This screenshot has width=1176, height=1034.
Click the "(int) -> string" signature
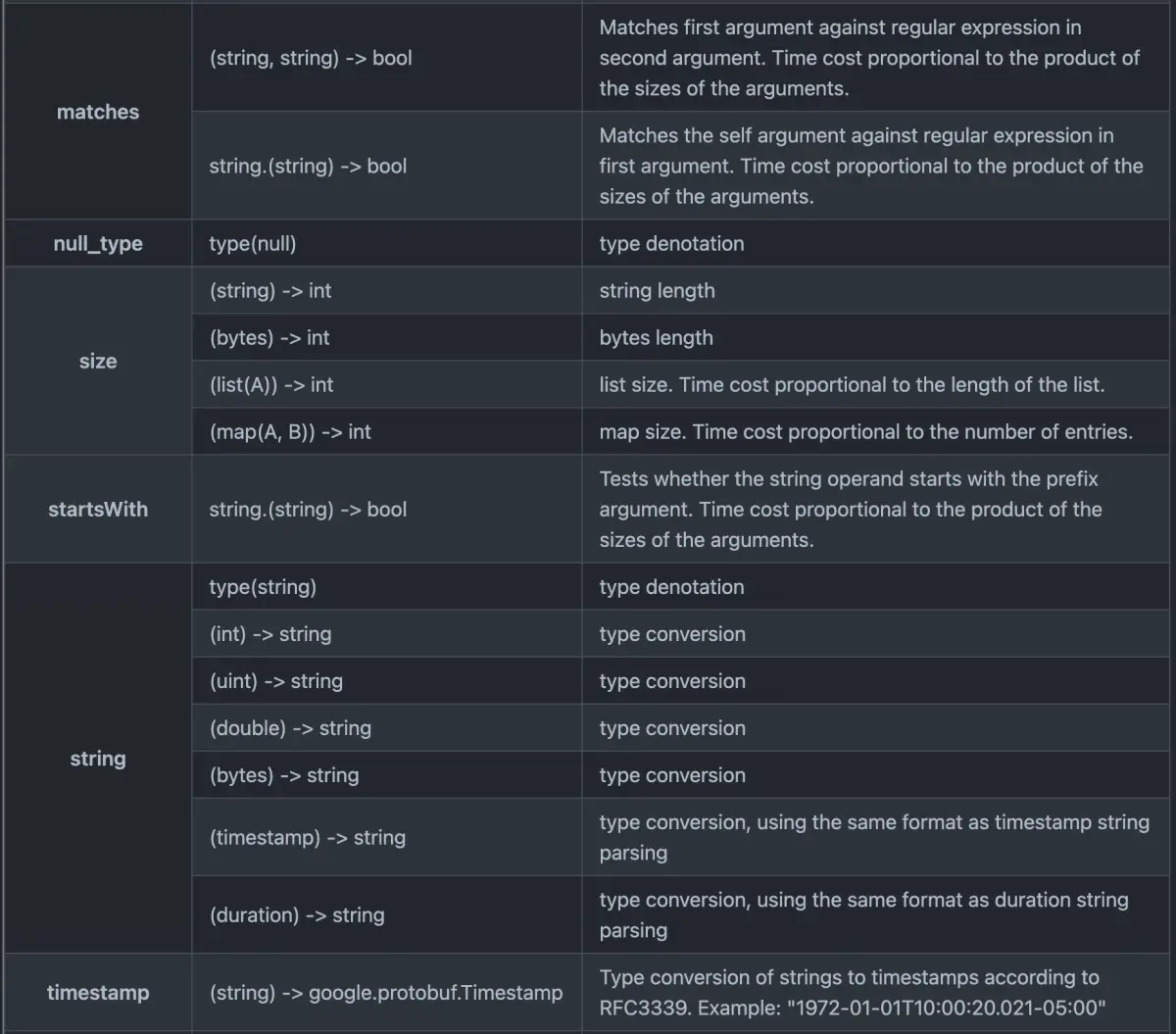click(270, 634)
